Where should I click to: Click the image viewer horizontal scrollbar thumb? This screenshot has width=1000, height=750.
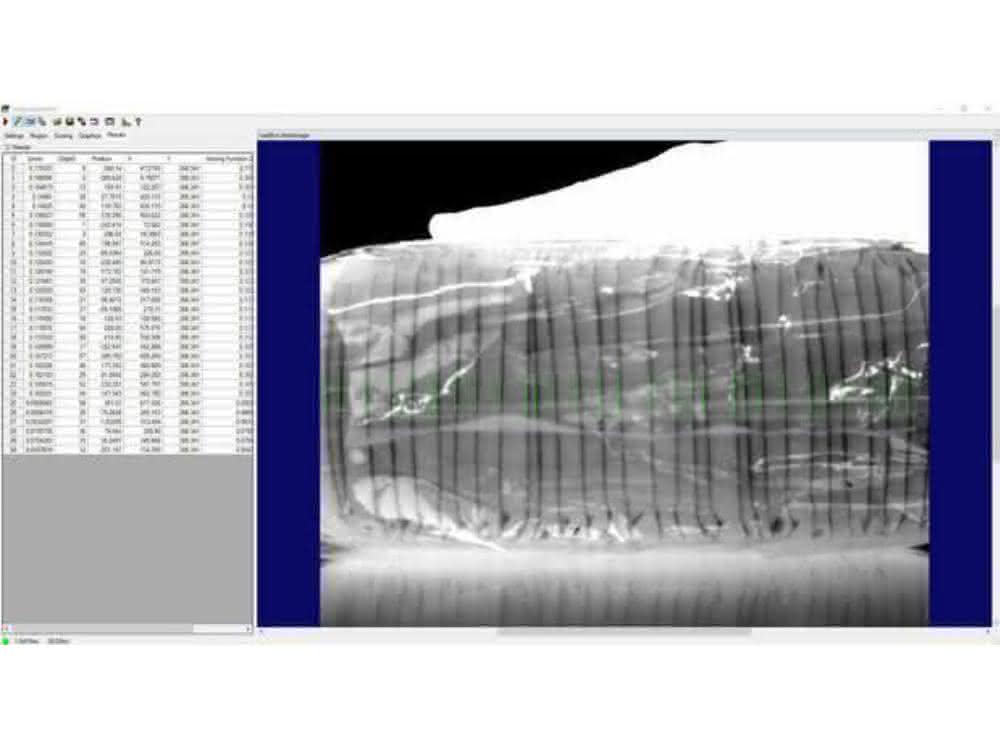pyautogui.click(x=624, y=632)
